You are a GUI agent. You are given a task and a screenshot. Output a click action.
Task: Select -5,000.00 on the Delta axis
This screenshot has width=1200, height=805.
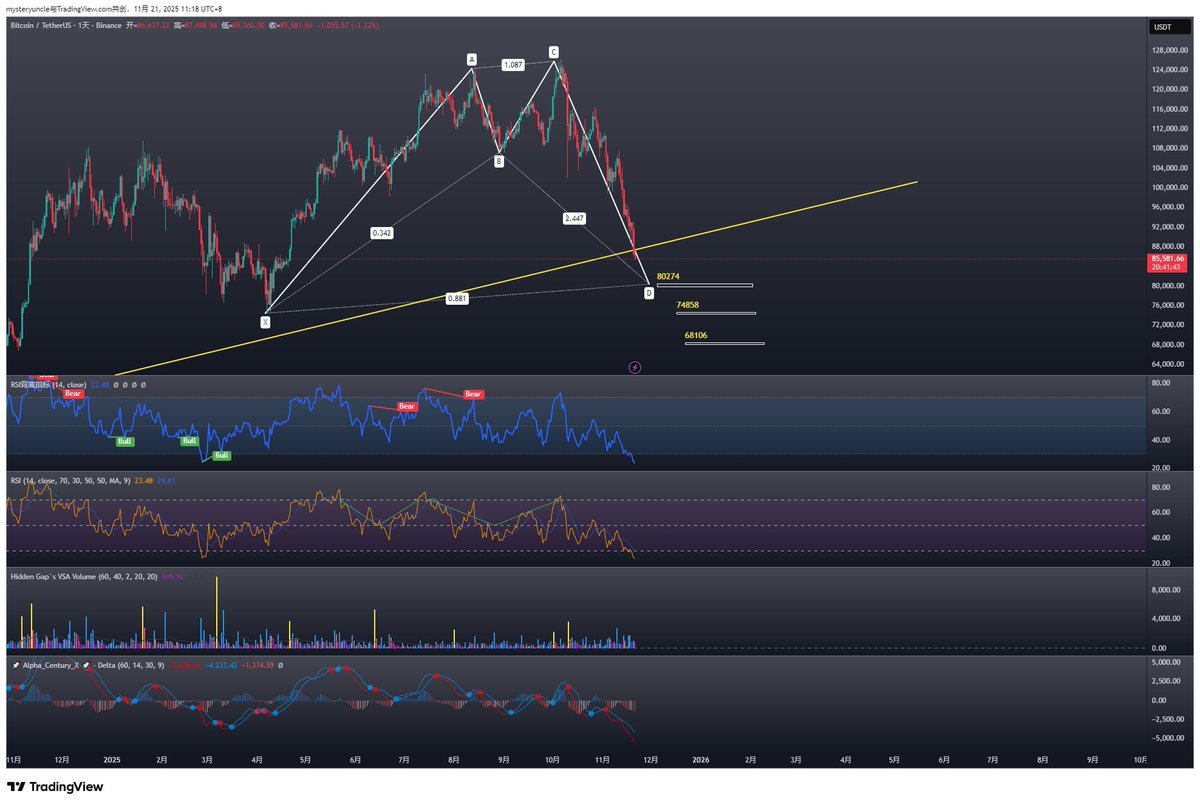(x=1166, y=738)
